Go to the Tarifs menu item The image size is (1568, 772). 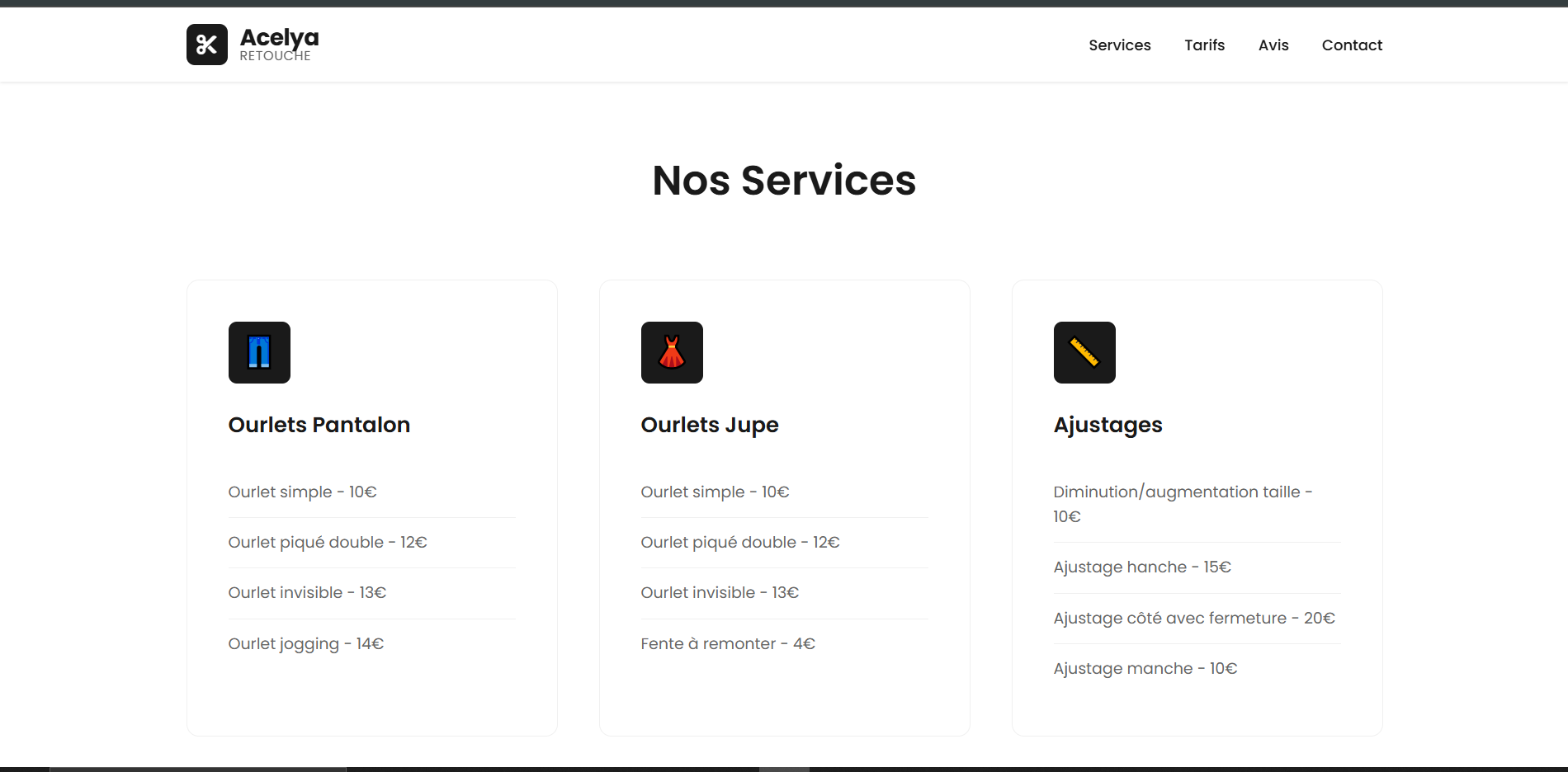pyautogui.click(x=1204, y=45)
